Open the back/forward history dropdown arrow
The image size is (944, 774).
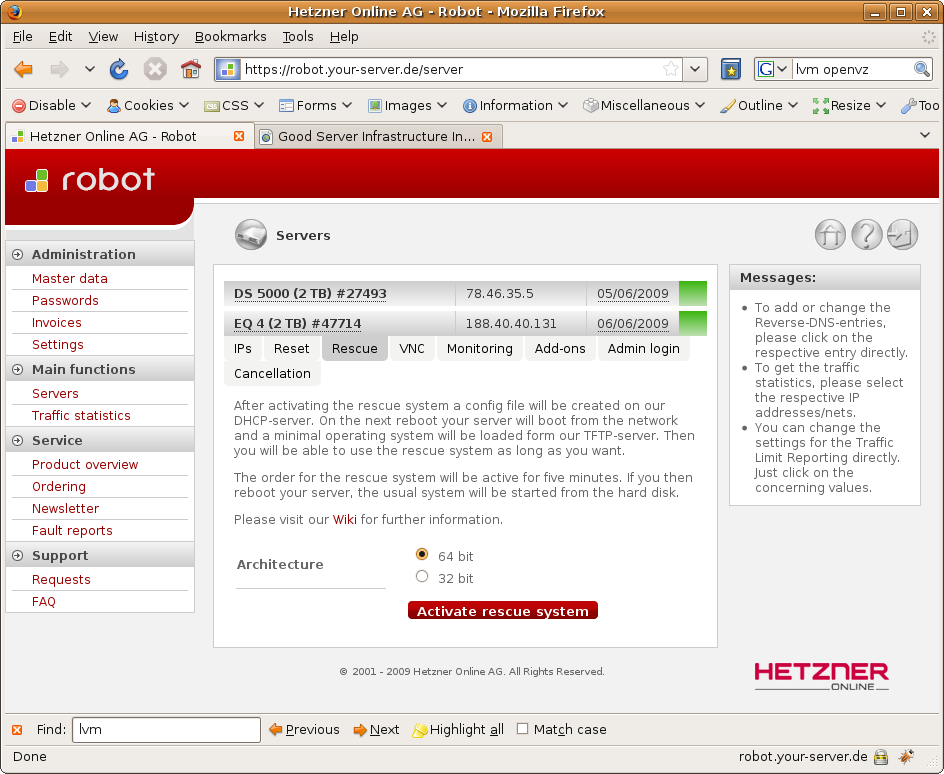90,69
